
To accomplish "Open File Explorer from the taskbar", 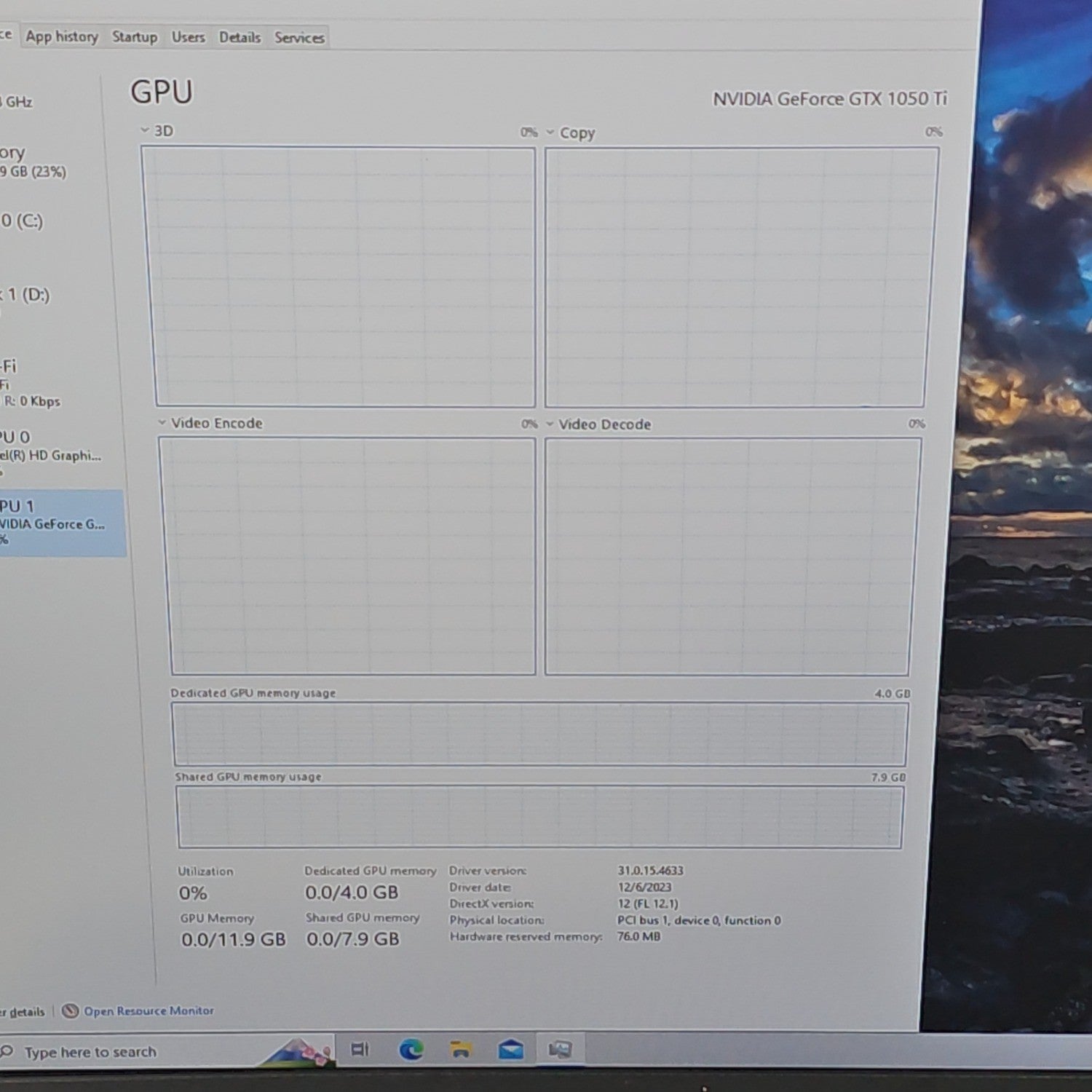I will [x=460, y=1049].
